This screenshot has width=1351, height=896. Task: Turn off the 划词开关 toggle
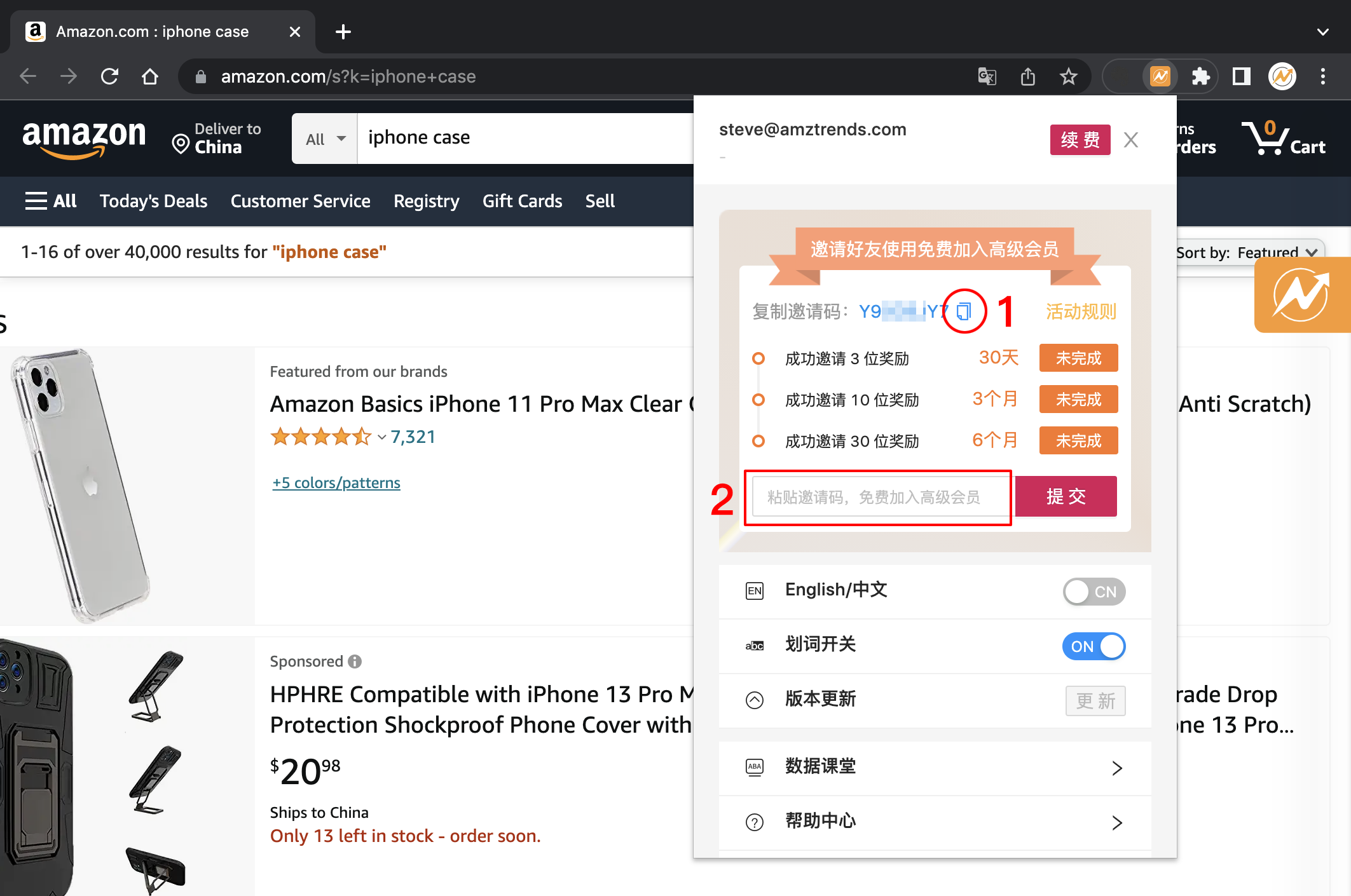pos(1094,646)
